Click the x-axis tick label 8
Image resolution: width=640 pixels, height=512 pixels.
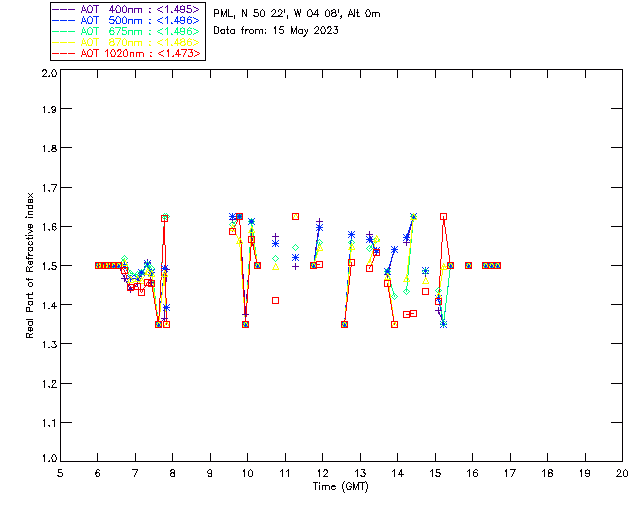click(172, 473)
